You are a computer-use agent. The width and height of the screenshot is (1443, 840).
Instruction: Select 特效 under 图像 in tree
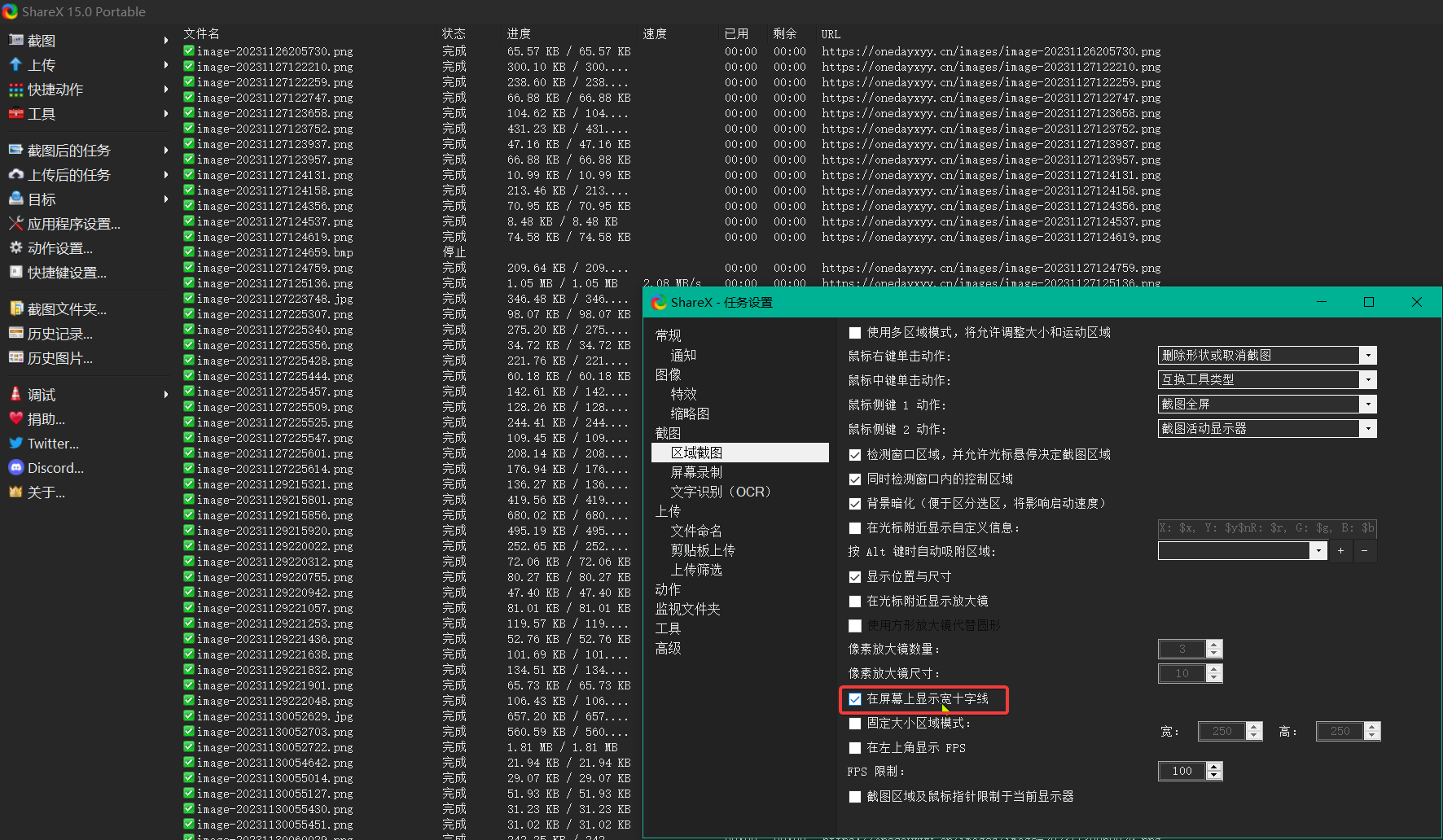coord(683,394)
